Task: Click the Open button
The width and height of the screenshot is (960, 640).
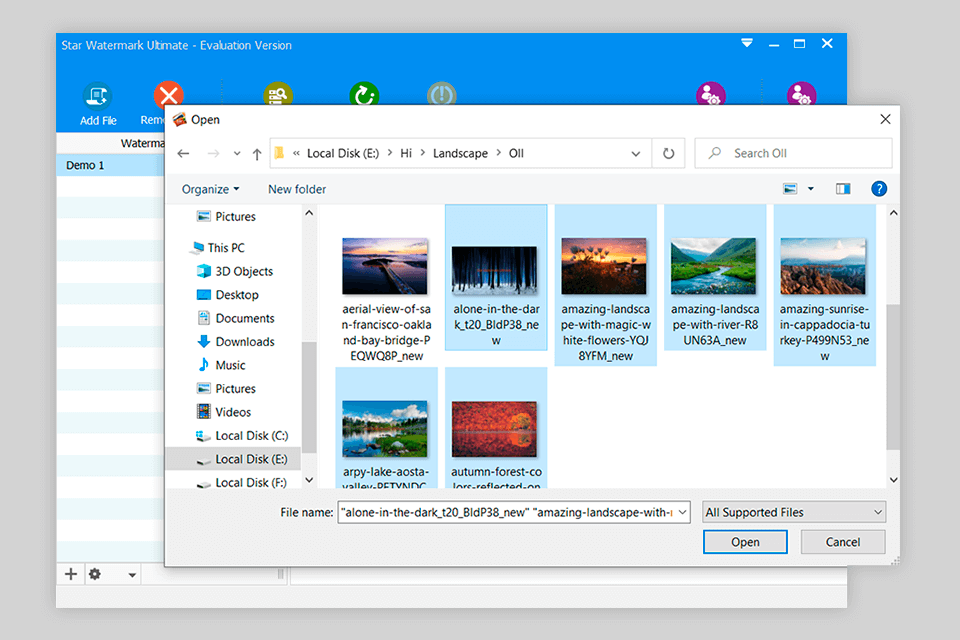Action: point(745,542)
